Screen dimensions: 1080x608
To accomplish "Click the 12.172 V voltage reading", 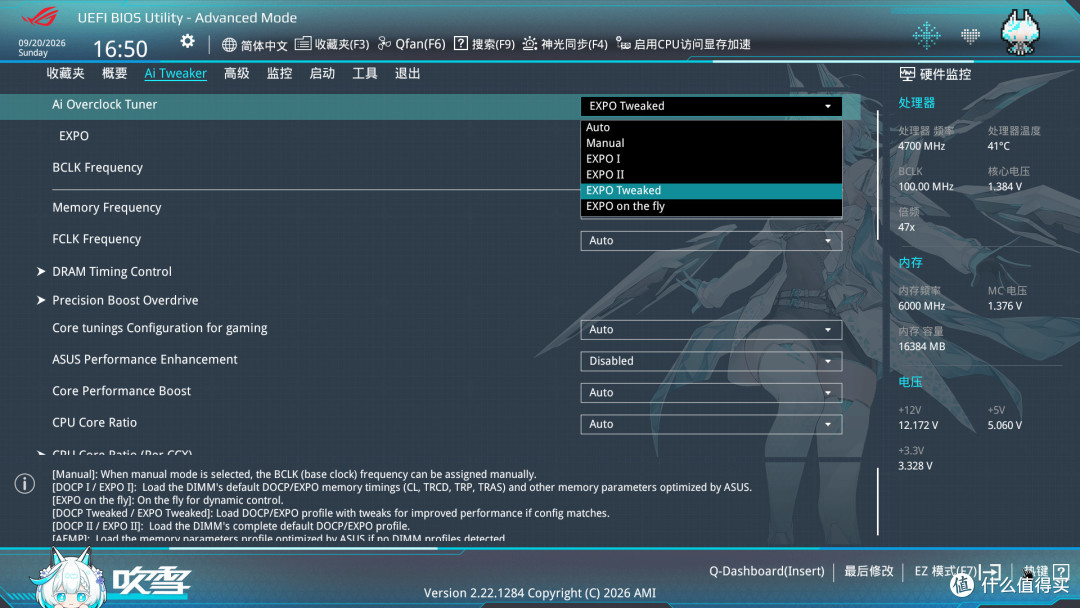I will pos(918,426).
